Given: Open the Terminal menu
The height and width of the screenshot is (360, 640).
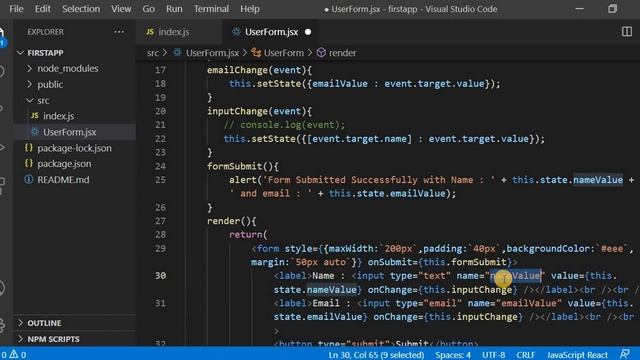Looking at the screenshot, I should click(x=211, y=9).
